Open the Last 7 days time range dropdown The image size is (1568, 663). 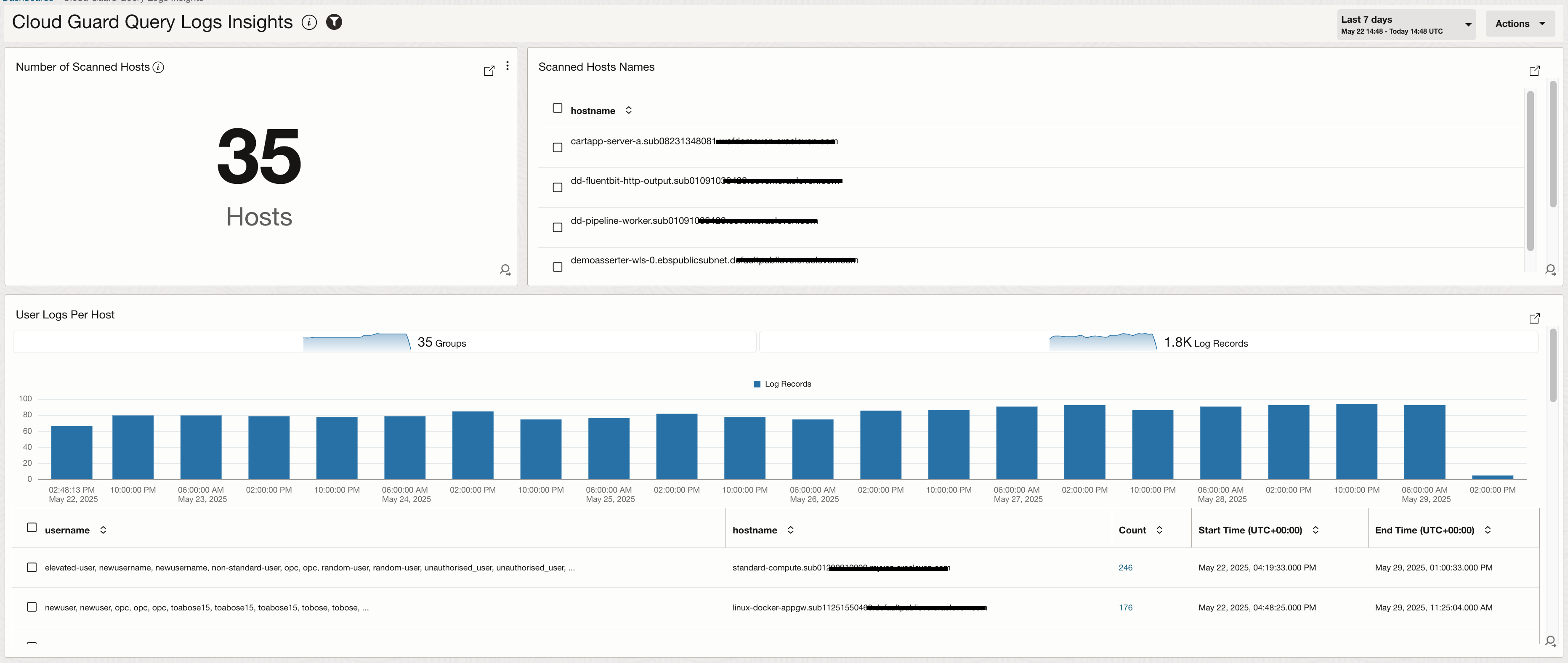[x=1406, y=24]
